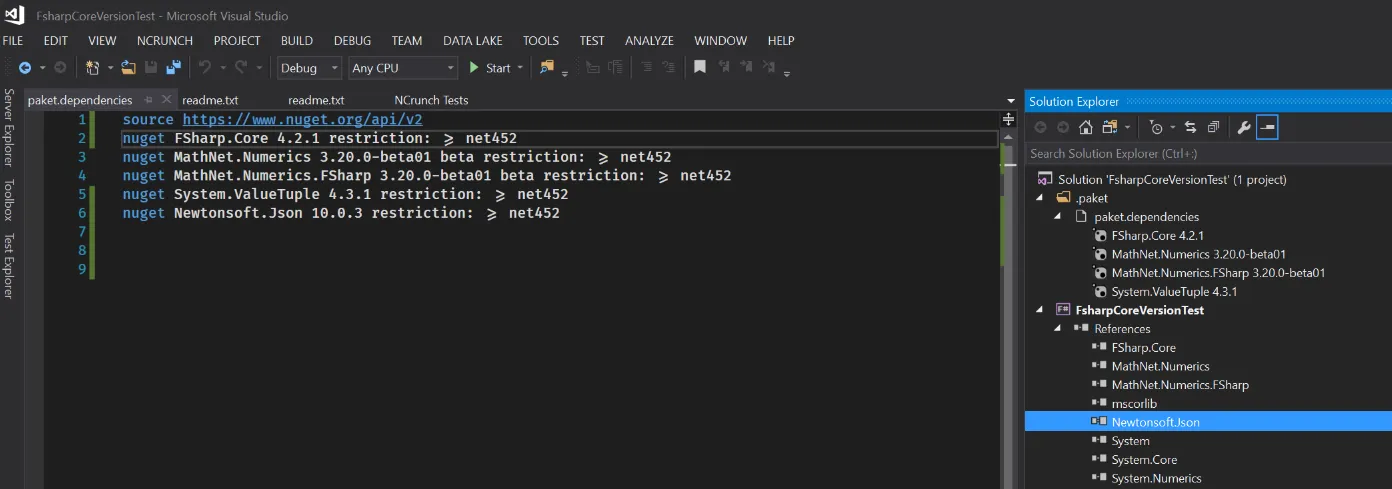
Task: Click the bookmark toolbar icon
Action: [700, 68]
